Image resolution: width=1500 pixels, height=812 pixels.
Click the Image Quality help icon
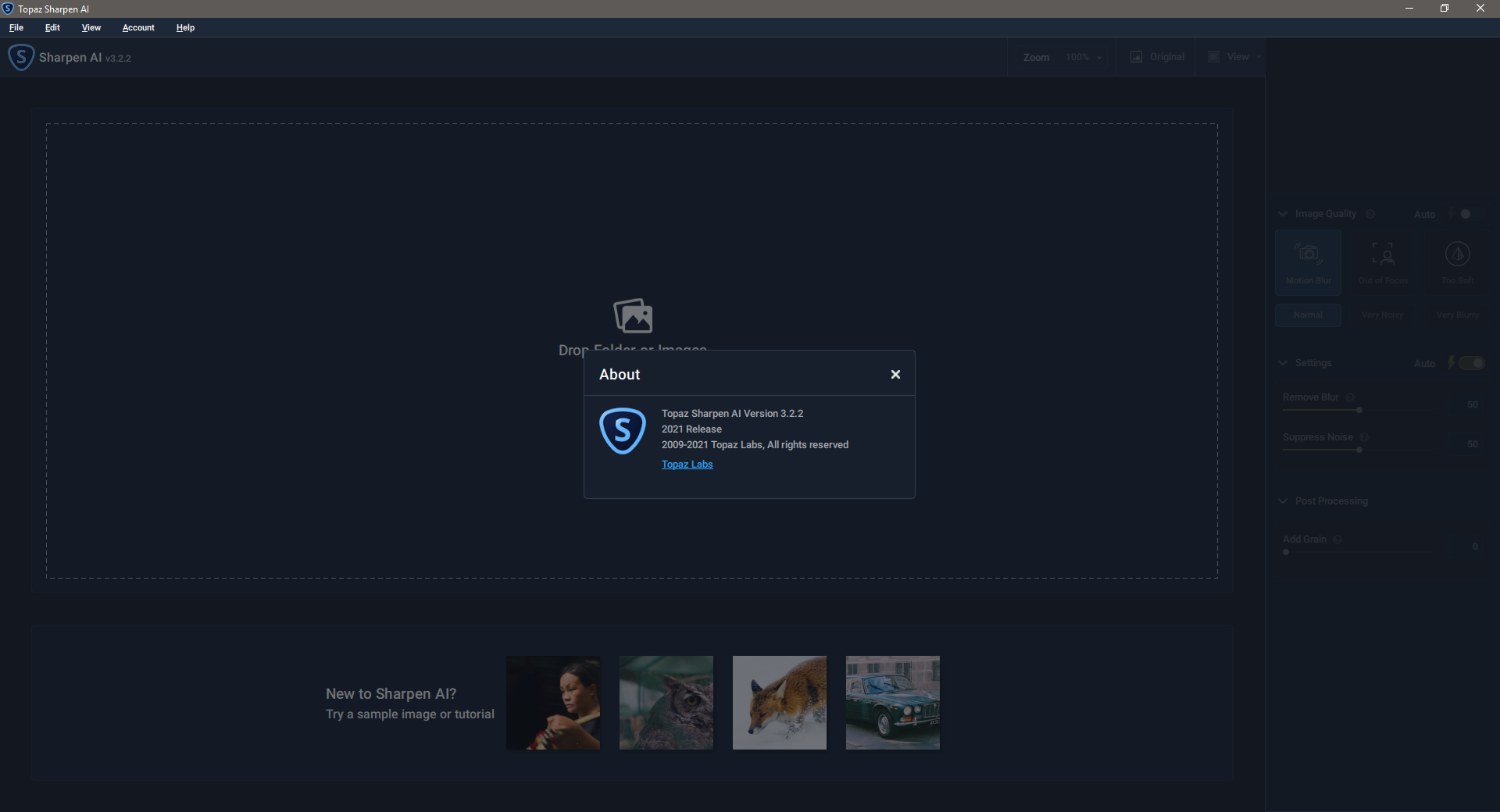pyautogui.click(x=1370, y=214)
